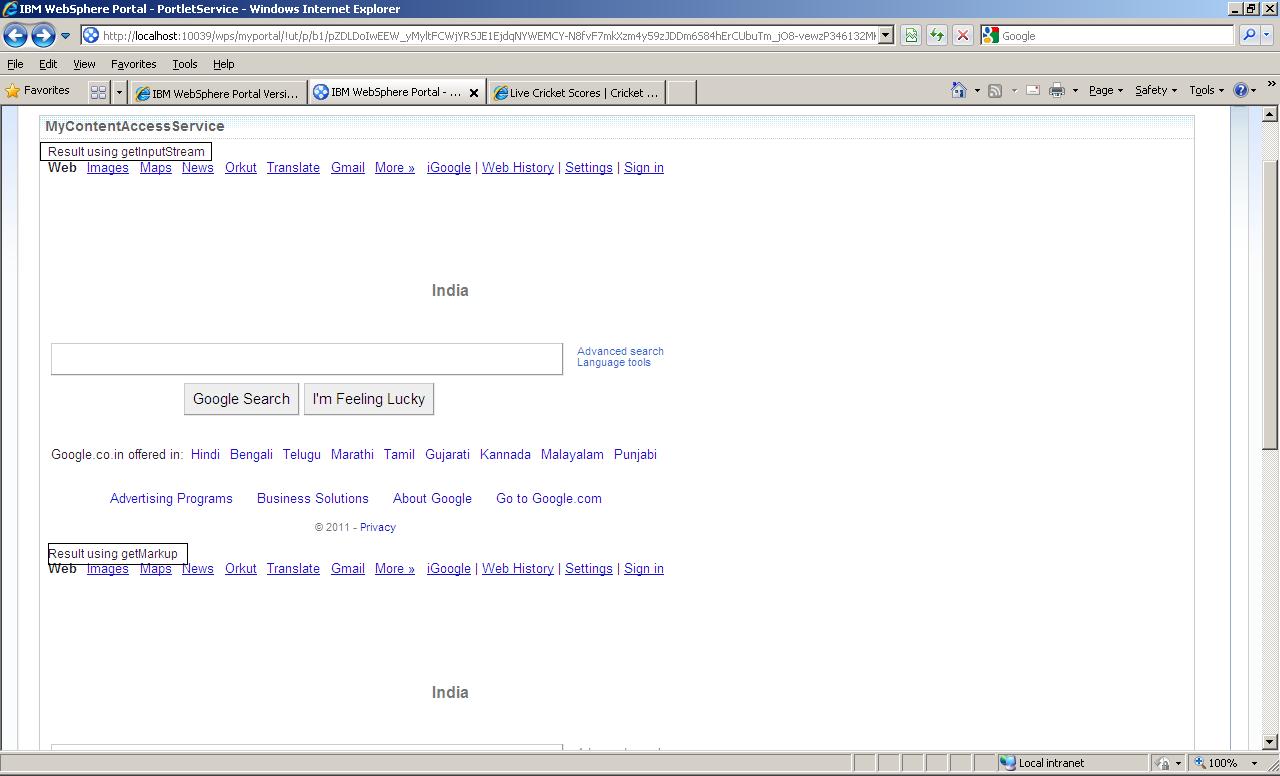Click first News link under getInputStream

tap(197, 168)
